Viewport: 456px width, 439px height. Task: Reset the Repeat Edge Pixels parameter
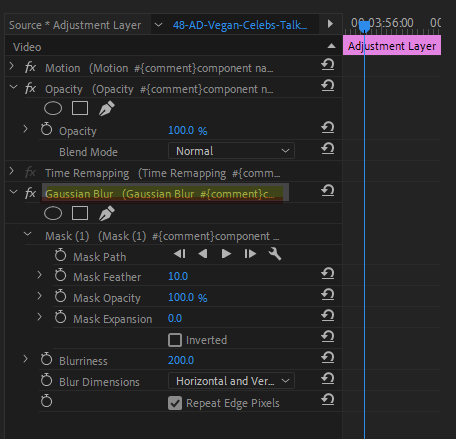[328, 399]
